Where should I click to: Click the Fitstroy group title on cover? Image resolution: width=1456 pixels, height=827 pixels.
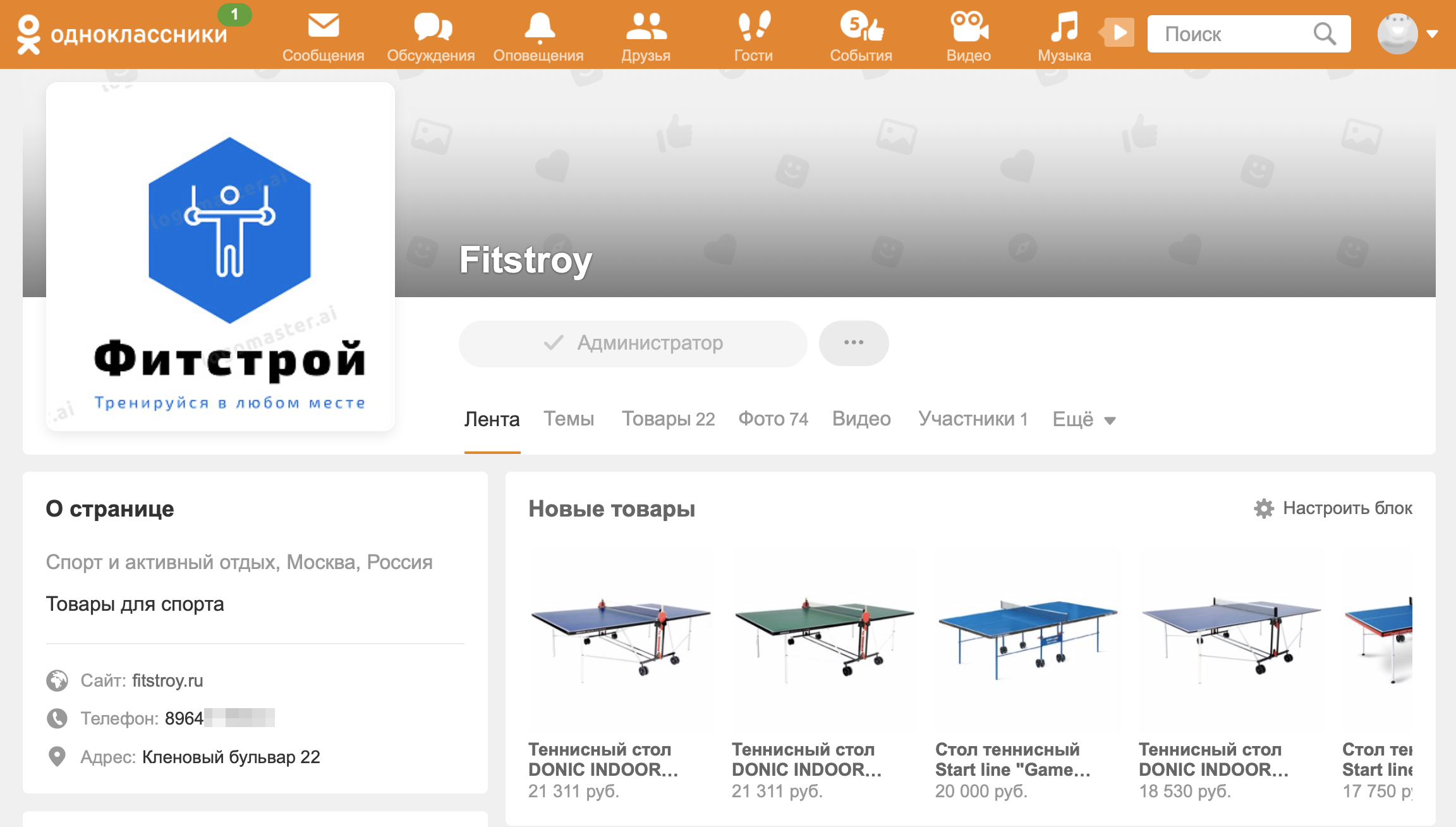526,260
